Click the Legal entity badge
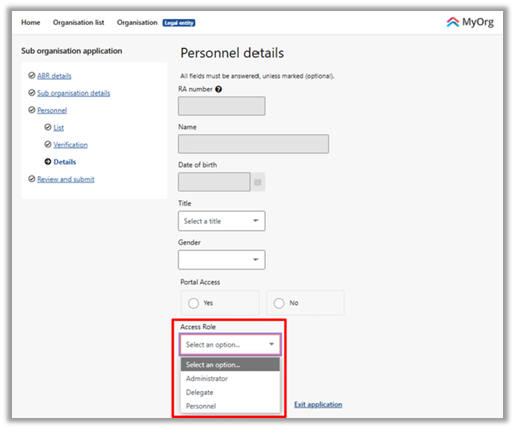The width and height of the screenshot is (515, 429). [x=179, y=23]
